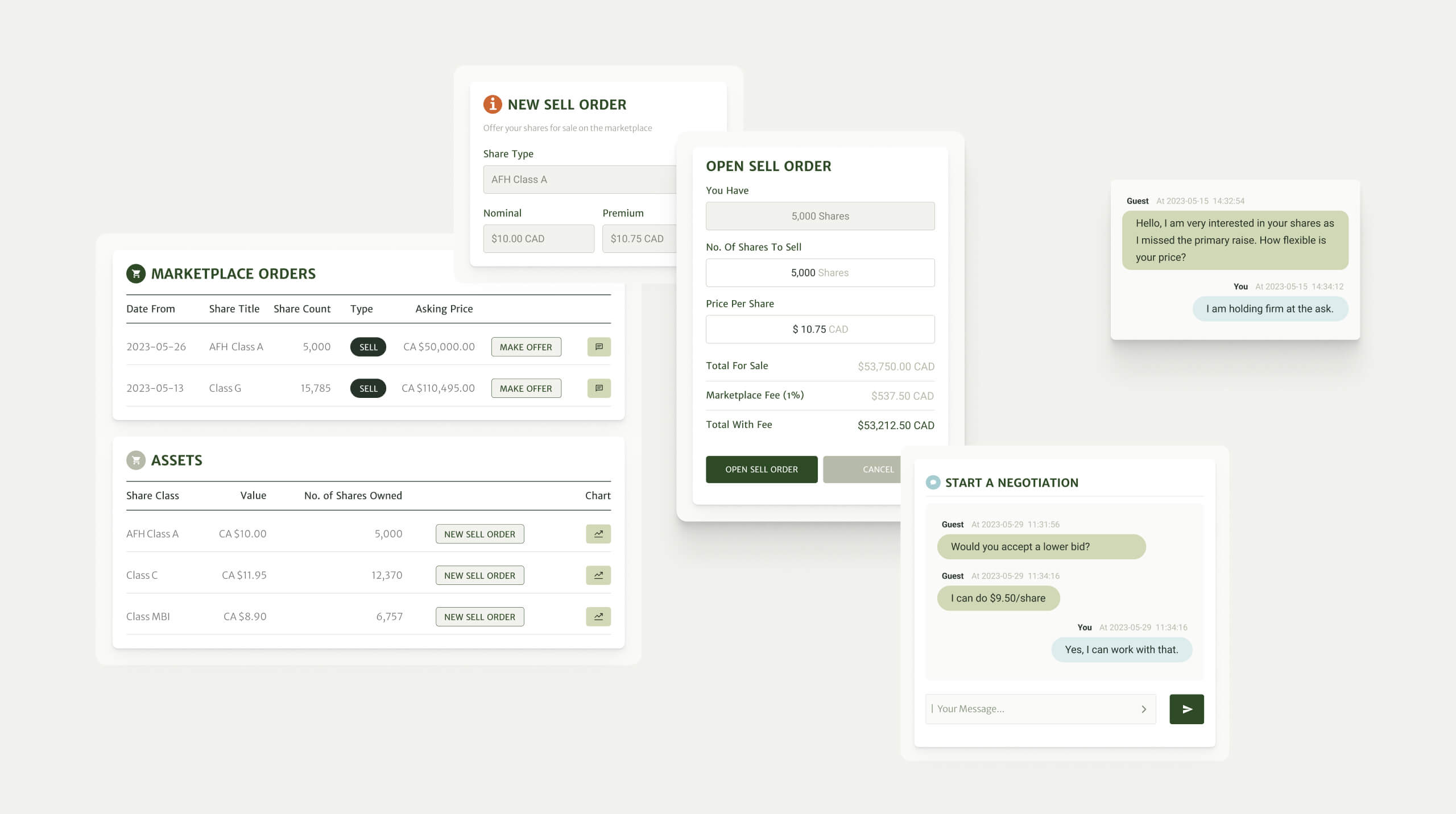Create new sell order for Class MBI
Viewport: 1456px width, 814px height.
click(479, 617)
